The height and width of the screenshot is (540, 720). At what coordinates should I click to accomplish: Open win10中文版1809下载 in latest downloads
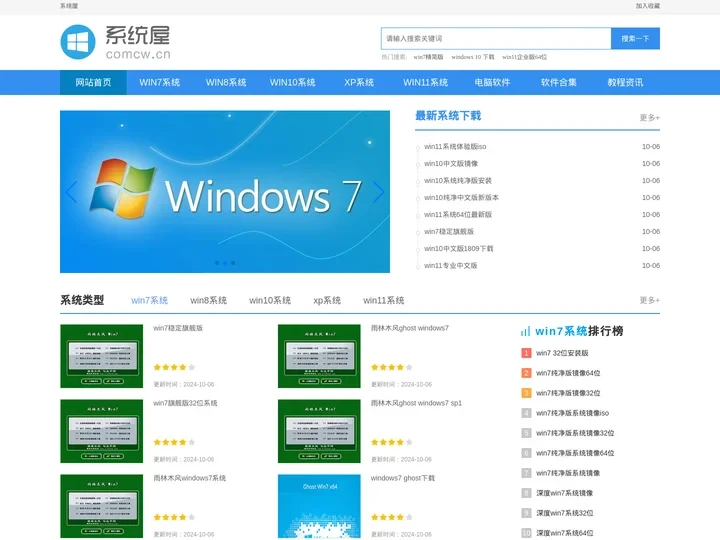[x=458, y=248]
